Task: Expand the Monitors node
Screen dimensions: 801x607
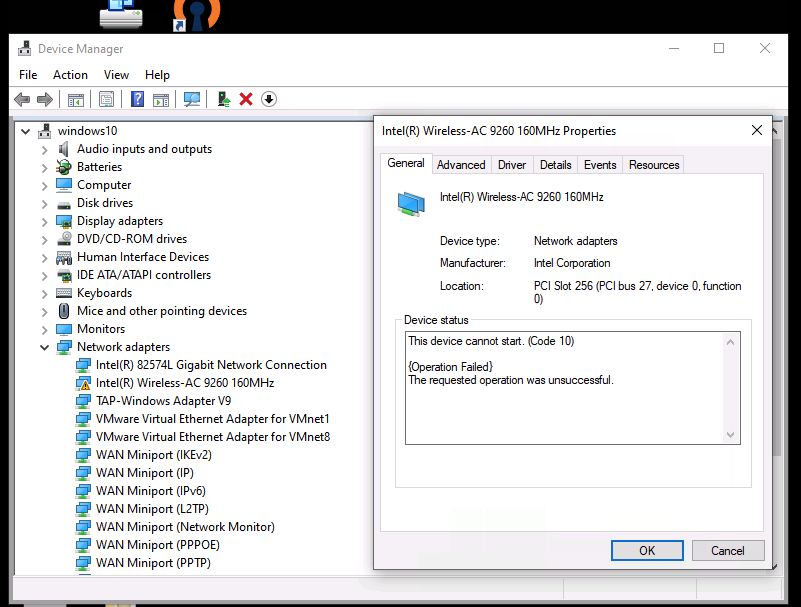Action: pos(44,330)
